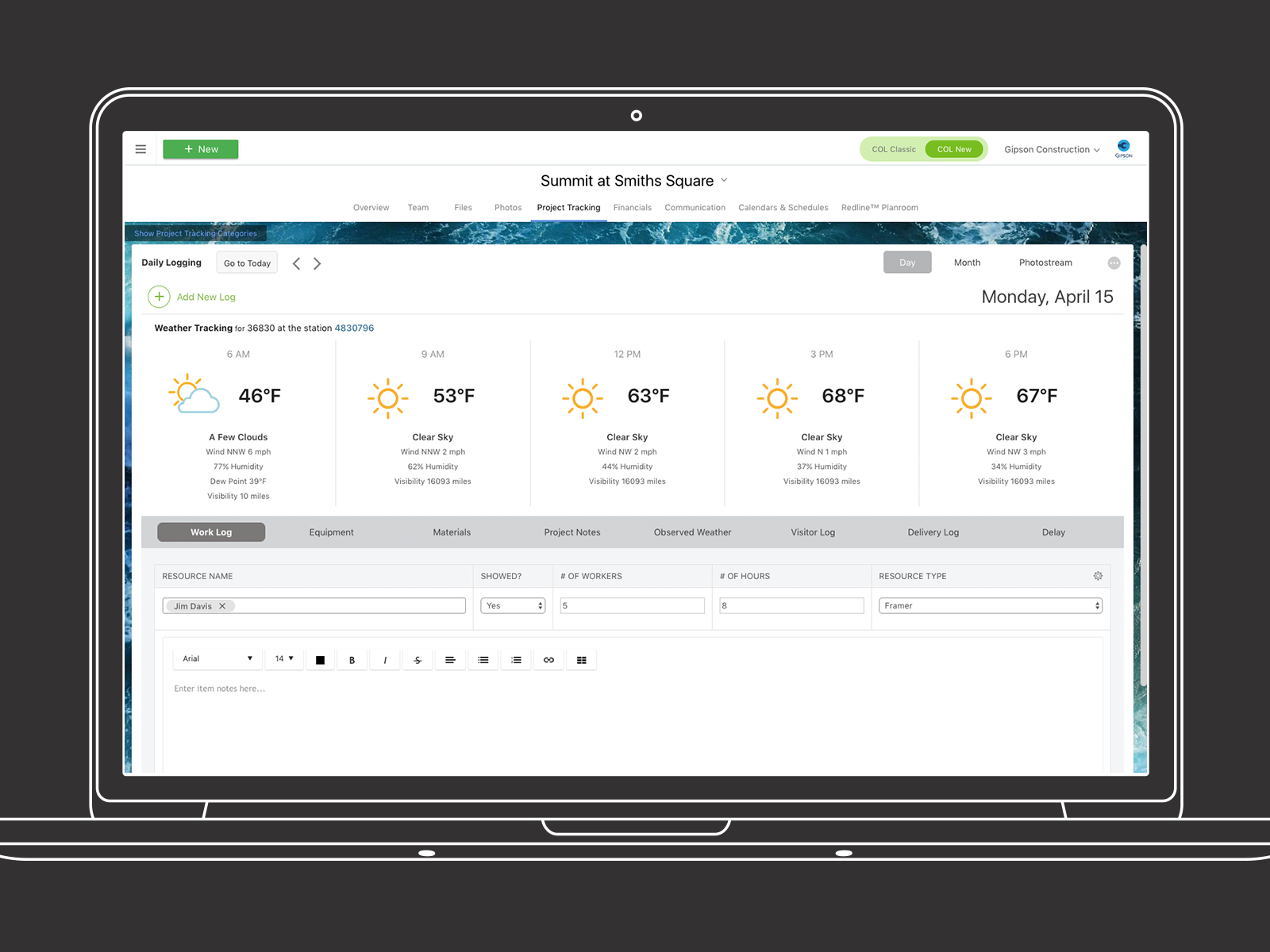Open the Files tab
1270x952 pixels.
[463, 208]
